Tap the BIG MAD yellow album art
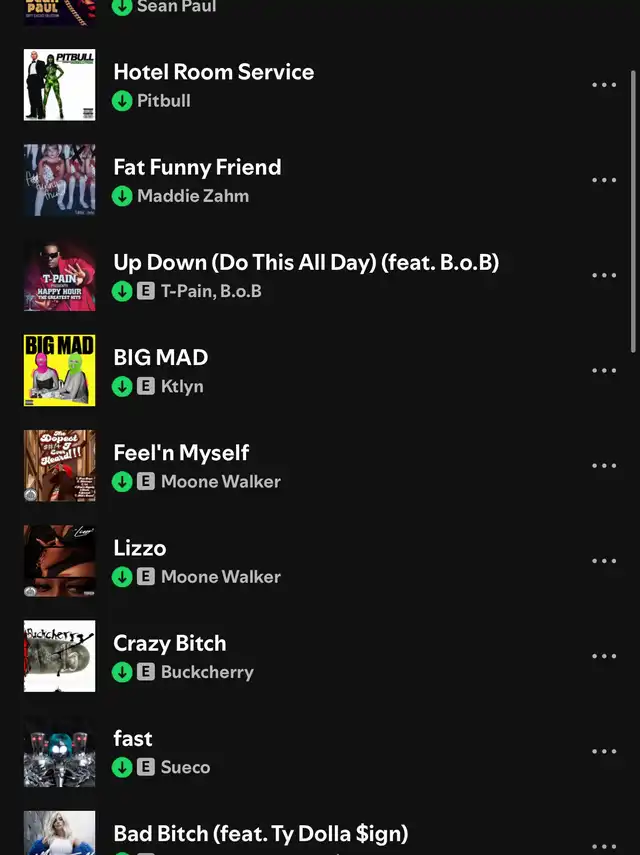640x855 pixels. [59, 371]
